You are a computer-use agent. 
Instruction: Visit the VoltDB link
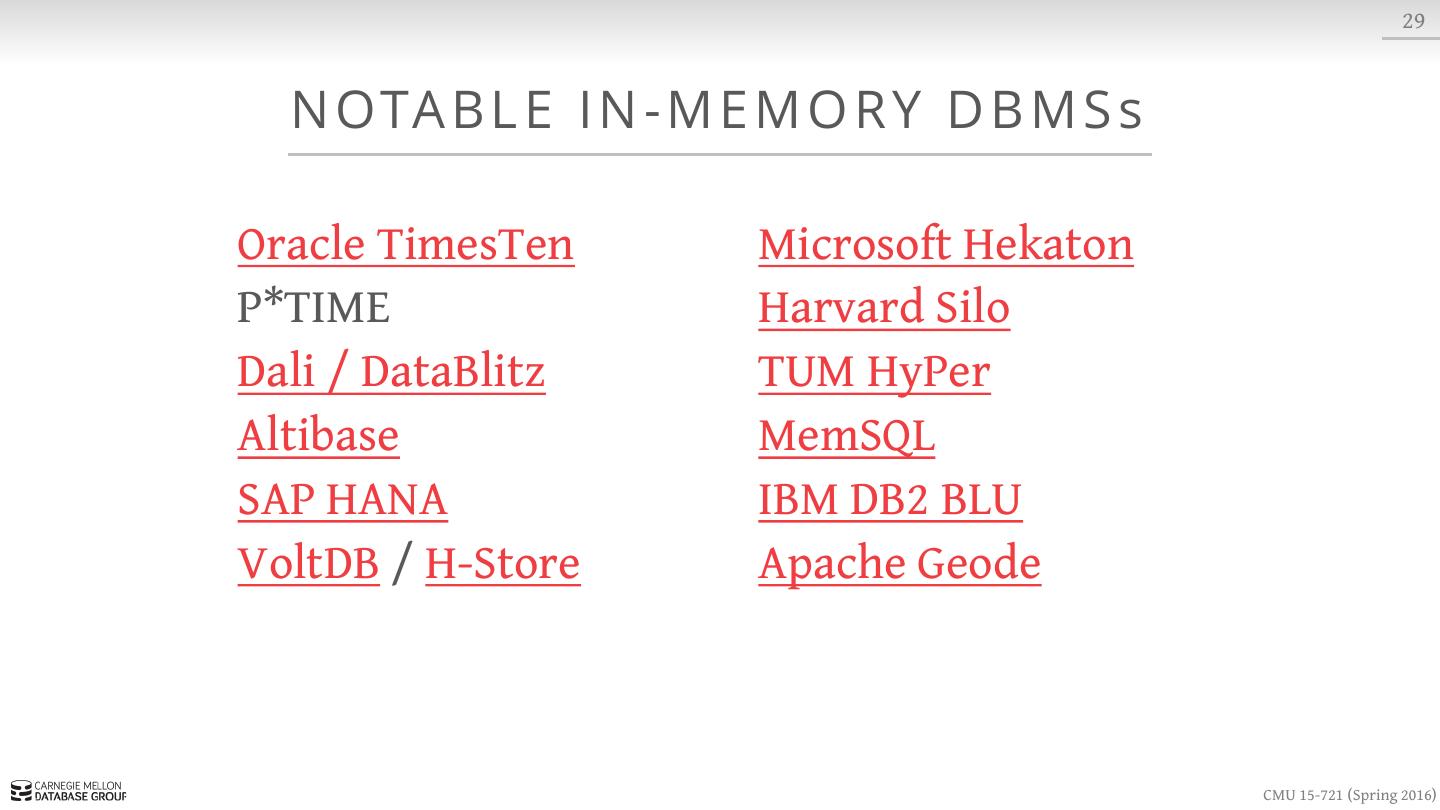[x=308, y=564]
